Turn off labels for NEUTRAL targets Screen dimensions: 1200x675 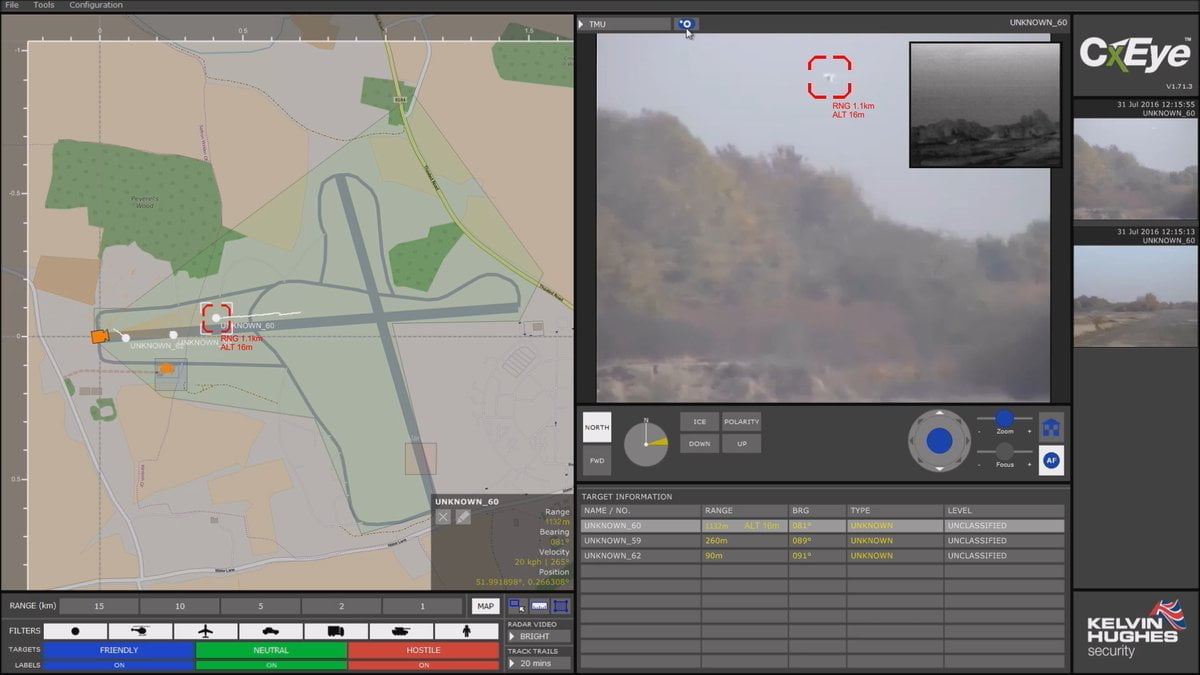coord(270,663)
